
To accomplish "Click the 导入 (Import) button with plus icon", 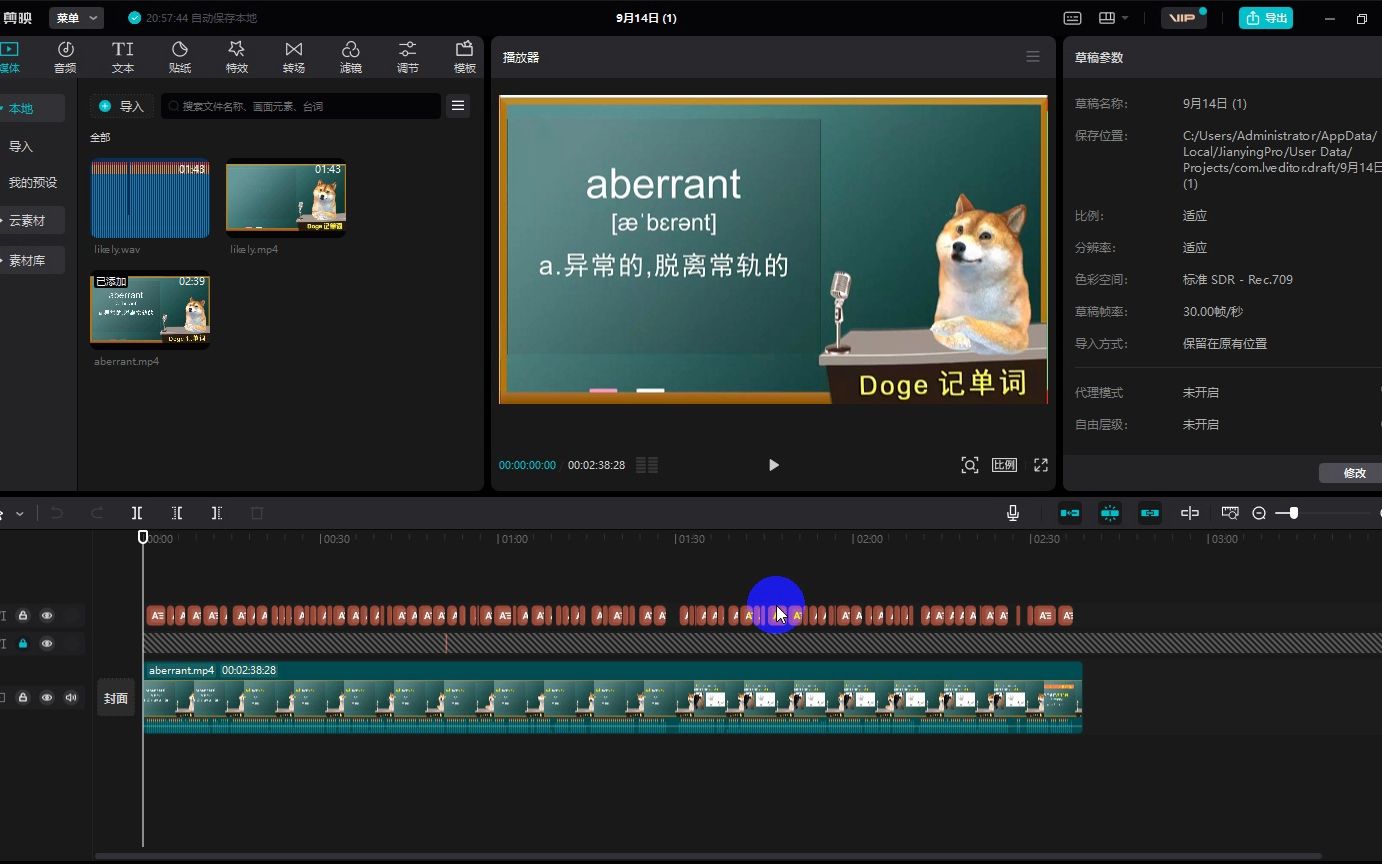I will click(122, 106).
